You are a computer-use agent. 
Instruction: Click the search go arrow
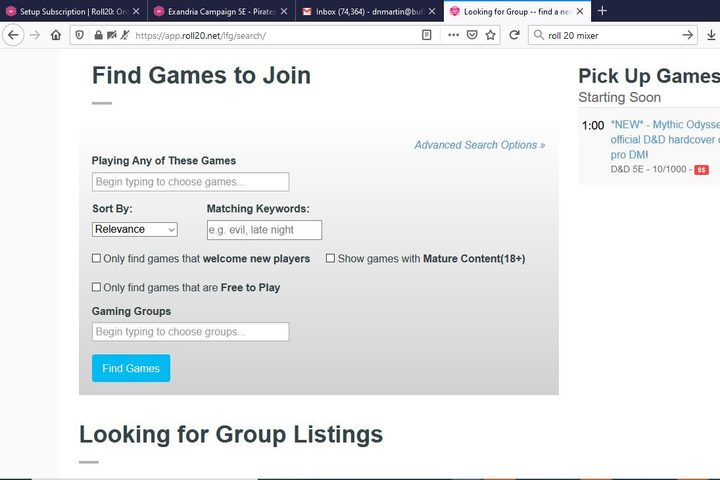click(687, 35)
